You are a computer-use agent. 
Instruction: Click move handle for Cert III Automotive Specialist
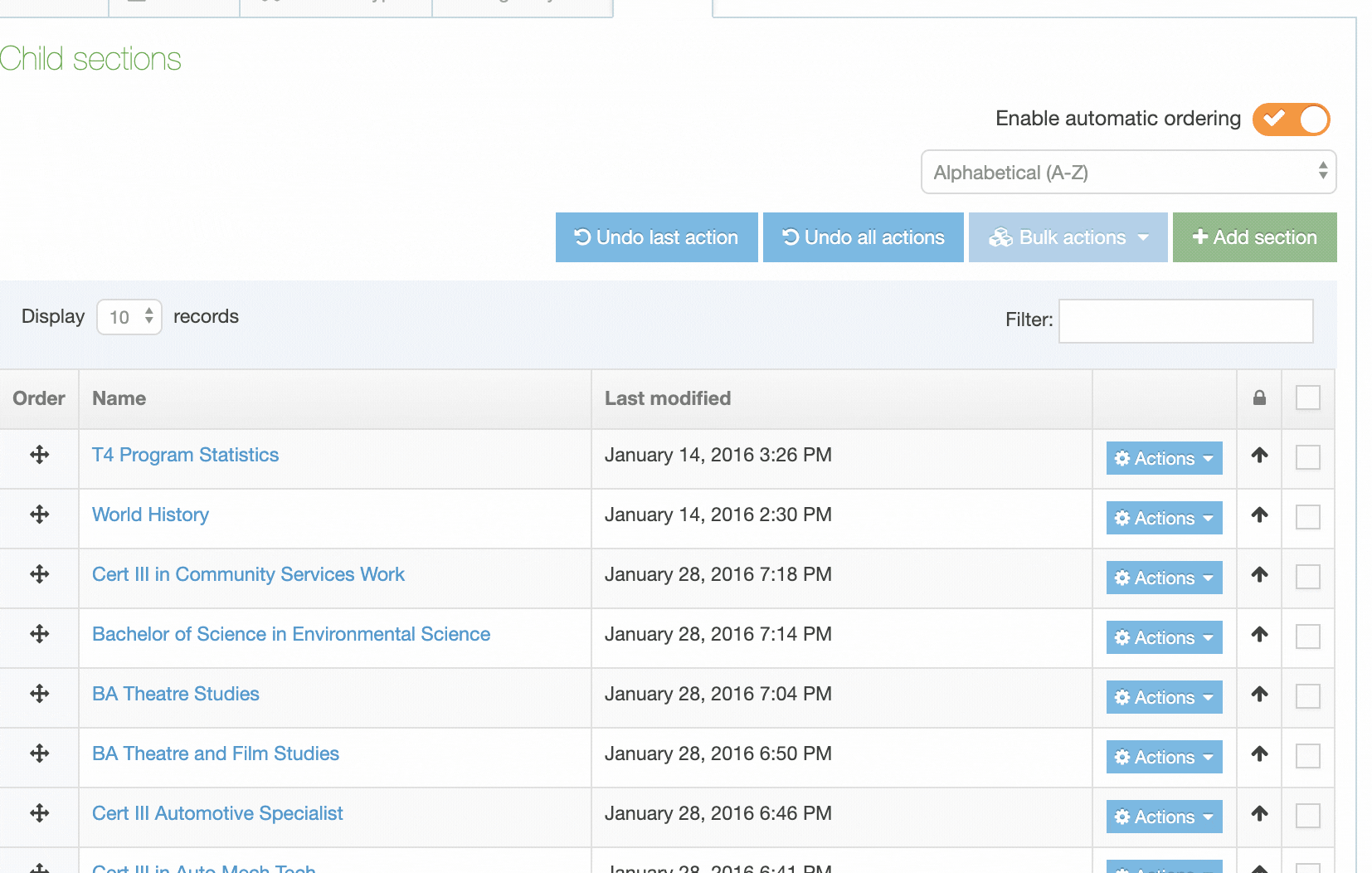pos(39,813)
